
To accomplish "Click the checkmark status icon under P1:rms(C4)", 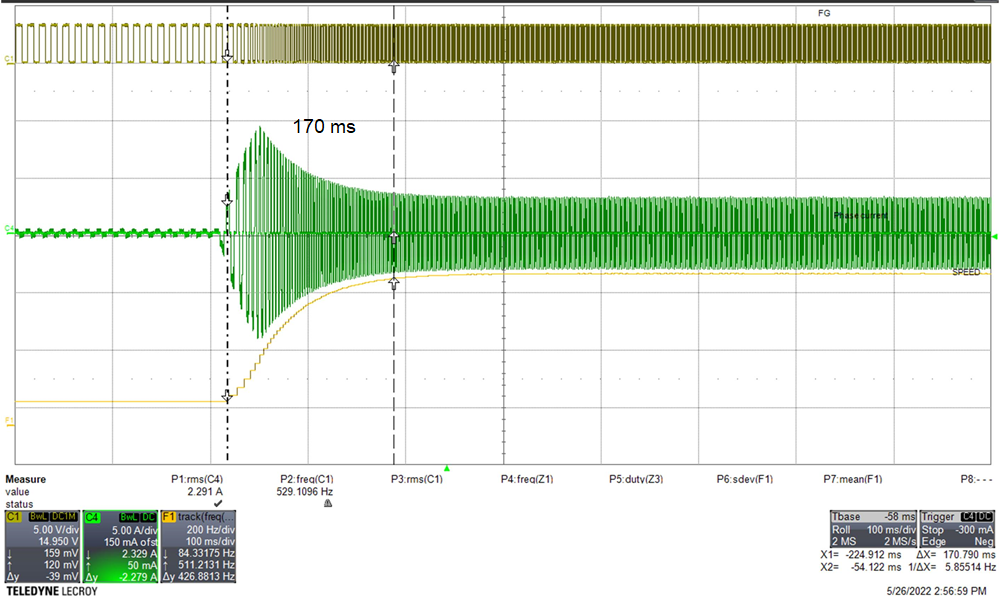I will (x=218, y=501).
